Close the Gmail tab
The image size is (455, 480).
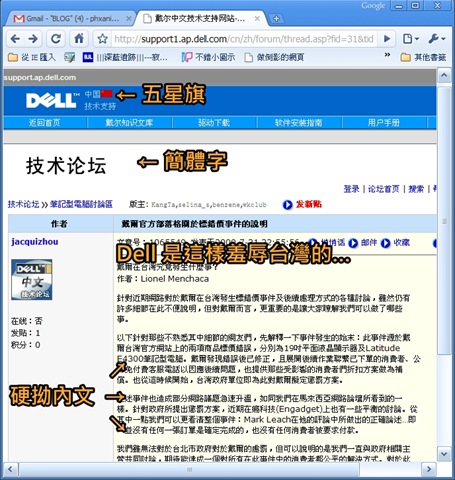pos(128,19)
